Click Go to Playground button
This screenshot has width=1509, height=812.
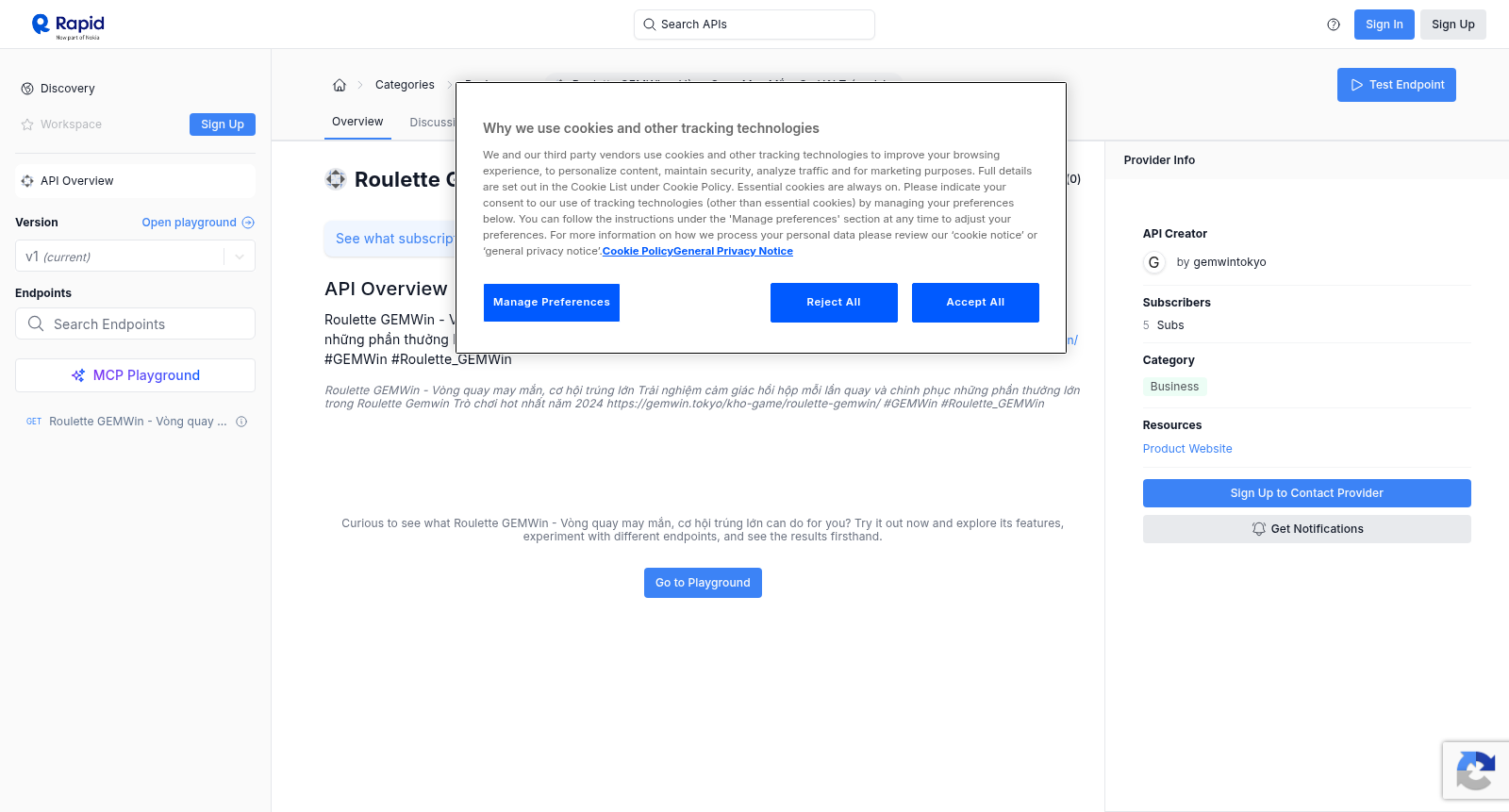click(x=703, y=583)
